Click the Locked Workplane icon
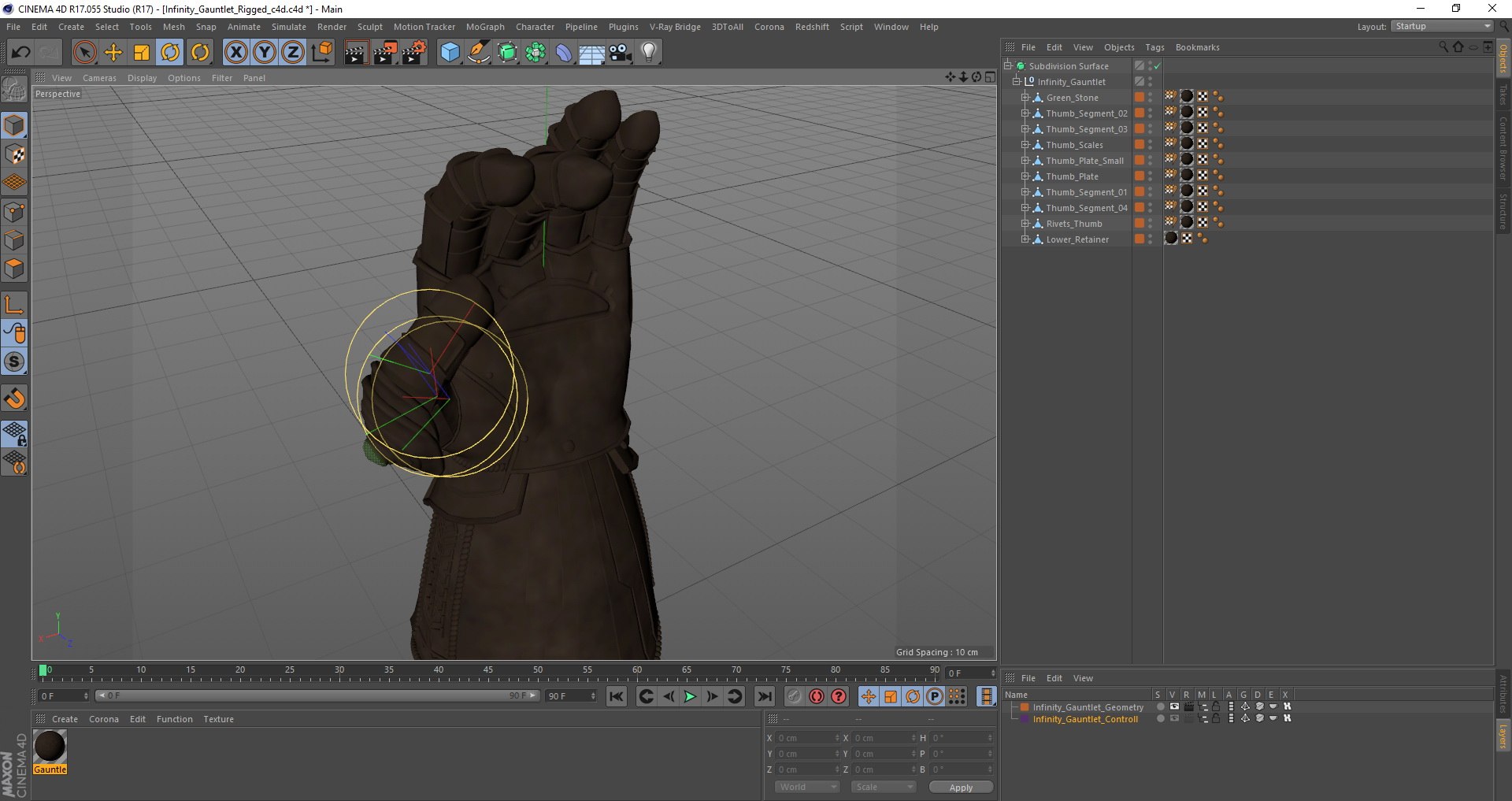The width and height of the screenshot is (1512, 801). (14, 433)
